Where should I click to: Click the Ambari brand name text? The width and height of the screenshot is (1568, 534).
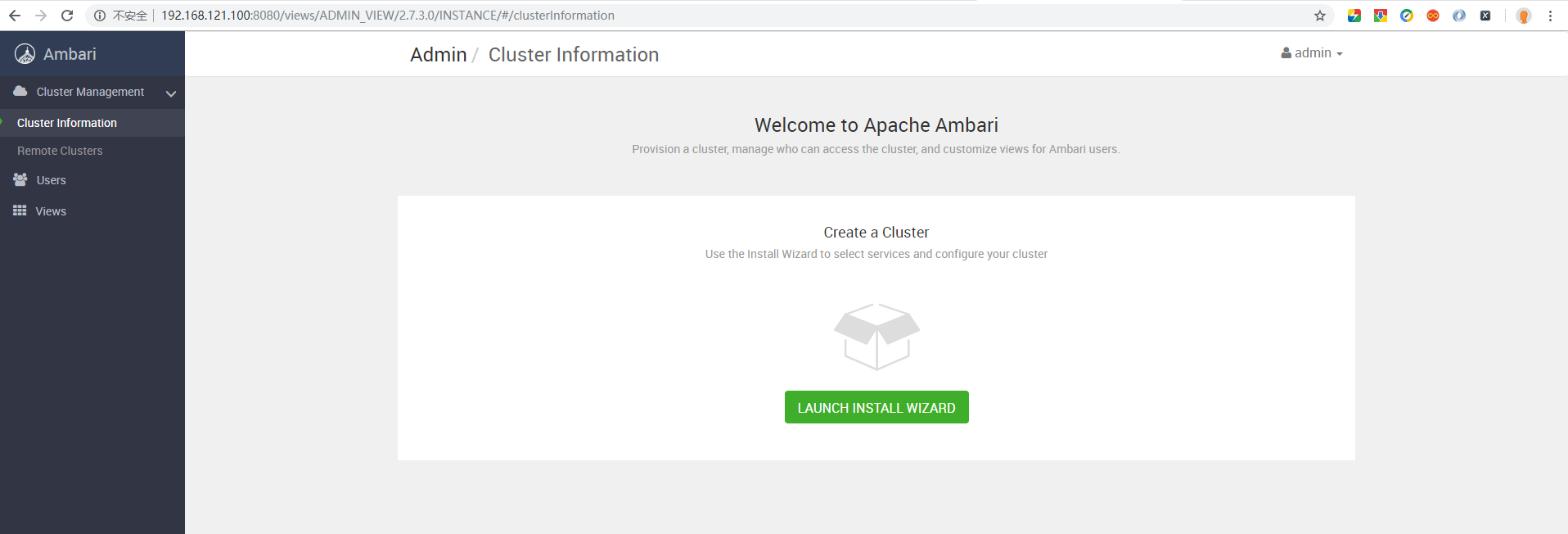[70, 54]
